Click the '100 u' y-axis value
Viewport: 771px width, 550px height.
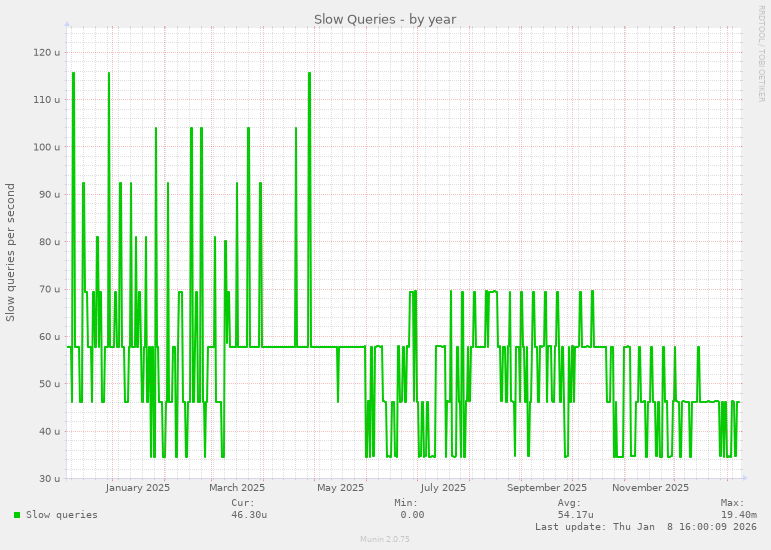[x=47, y=147]
